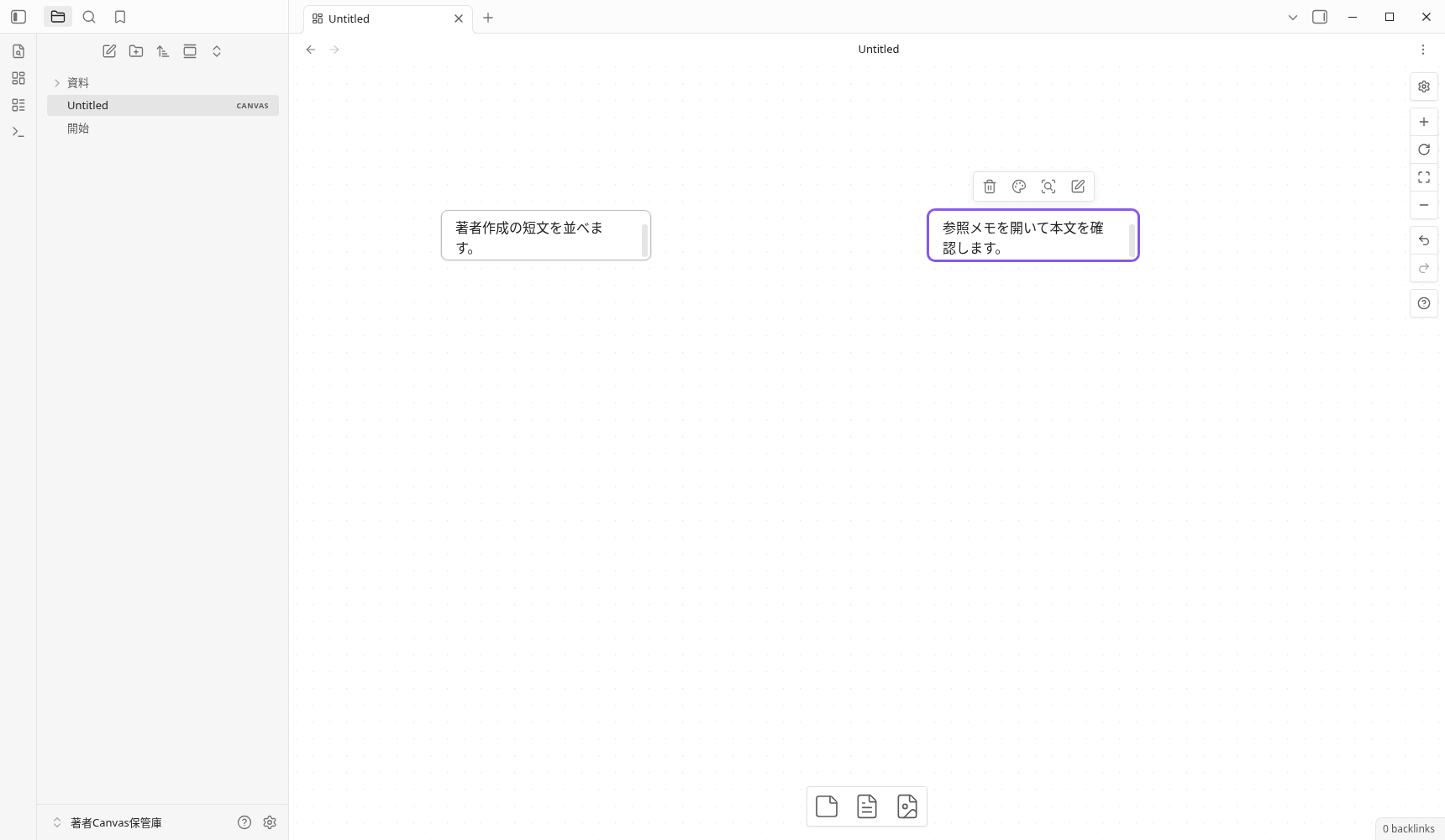Open the bookmarks pane icon

pos(120,17)
